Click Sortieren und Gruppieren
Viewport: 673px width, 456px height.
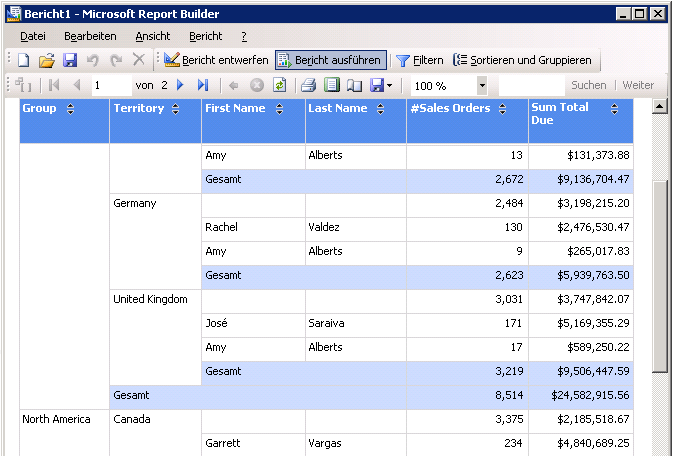pyautogui.click(x=524, y=61)
